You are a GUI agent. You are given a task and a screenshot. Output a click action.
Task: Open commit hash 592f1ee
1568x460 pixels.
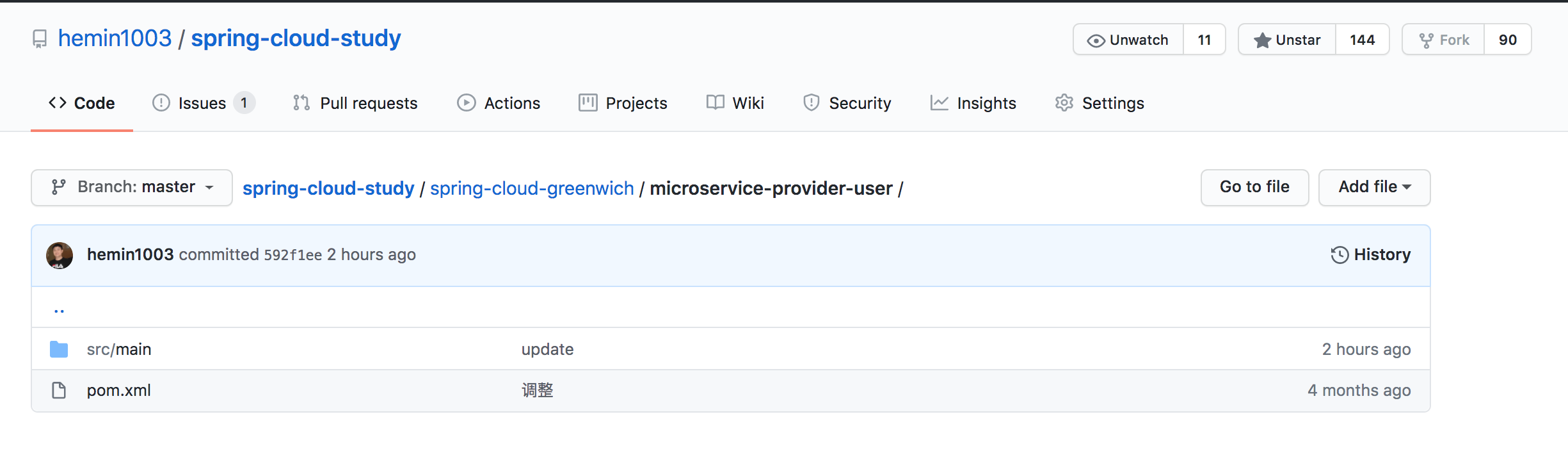point(293,255)
